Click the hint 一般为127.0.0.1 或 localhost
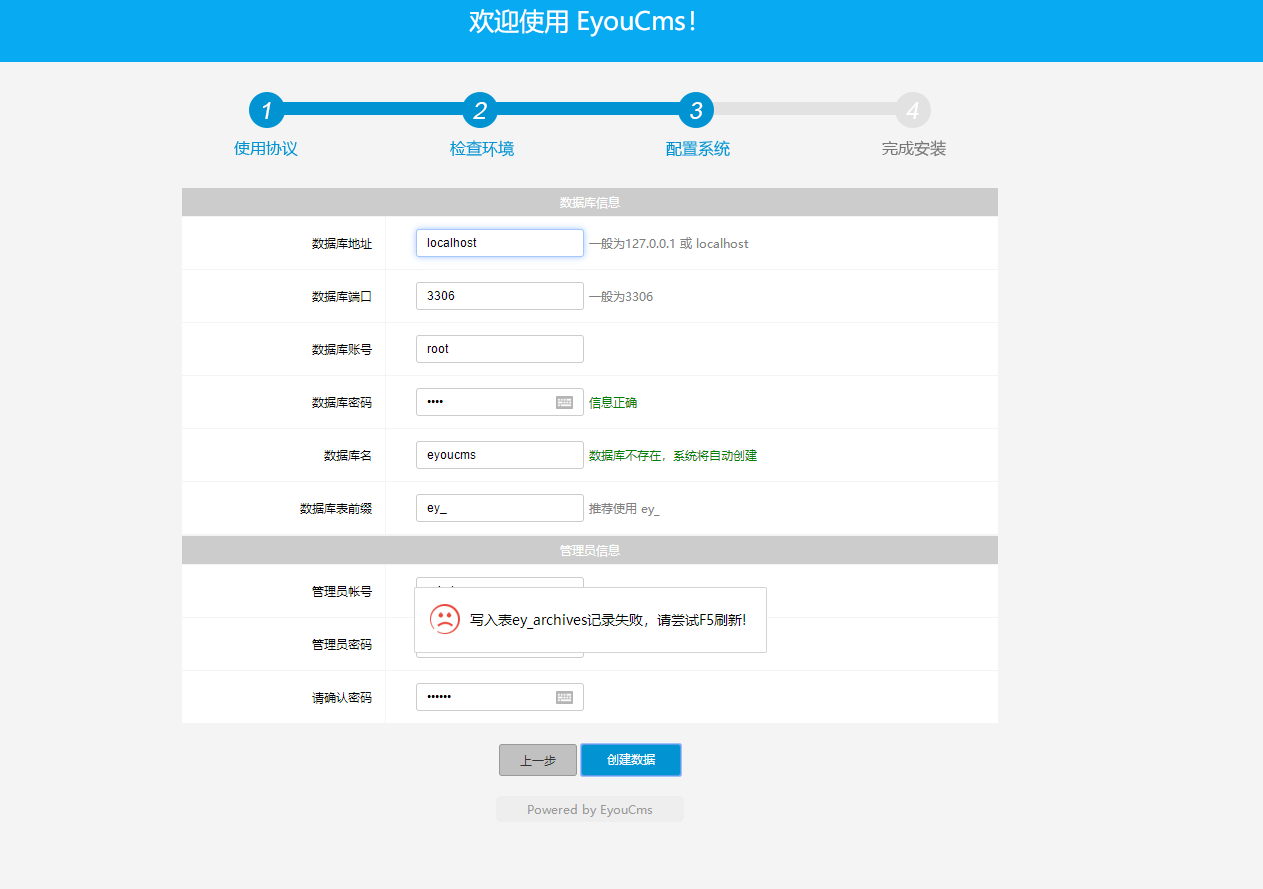The width and height of the screenshot is (1263, 889). pyautogui.click(x=669, y=244)
